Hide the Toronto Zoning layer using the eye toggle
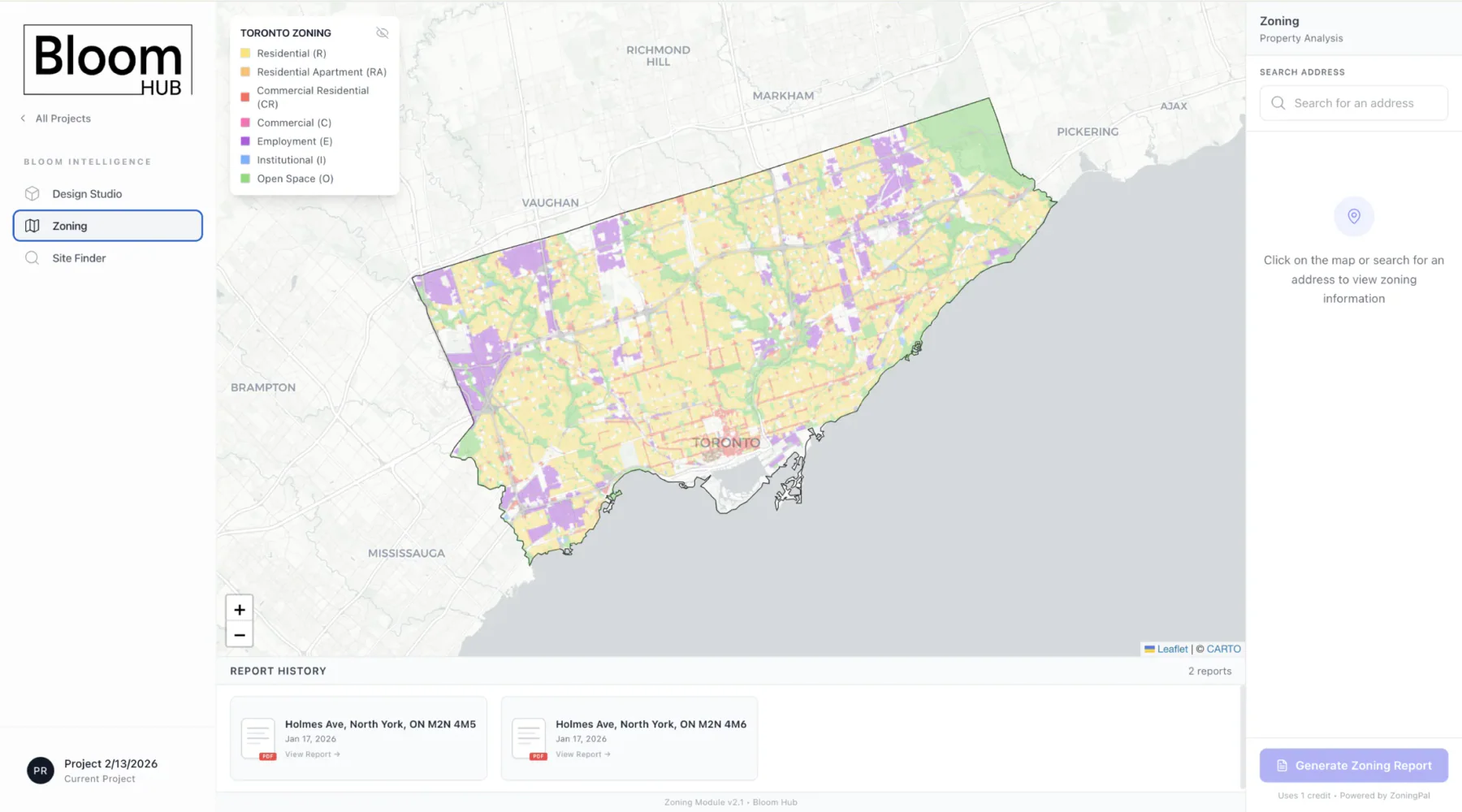Viewport: 1462px width, 812px height. click(382, 32)
